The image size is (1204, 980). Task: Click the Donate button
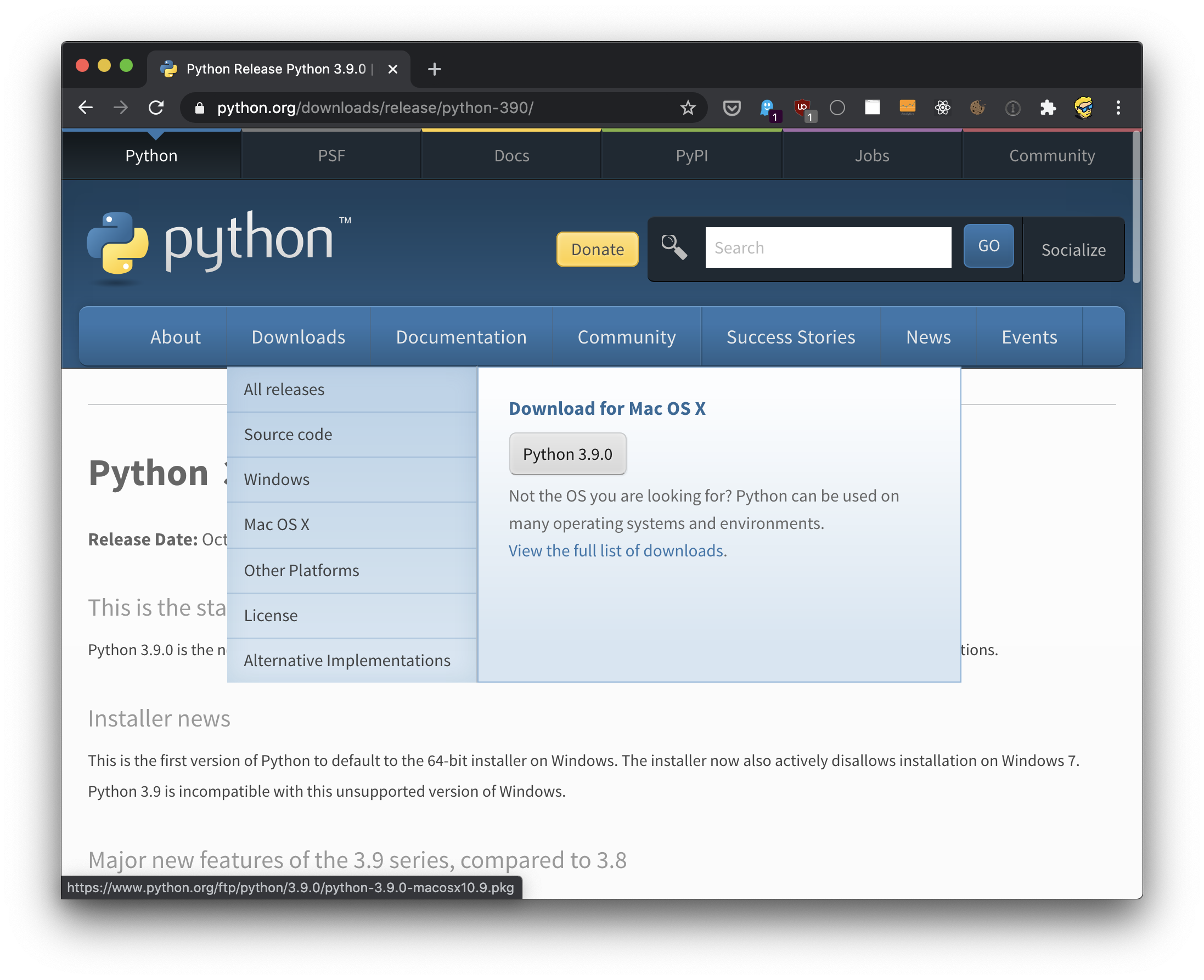tap(597, 249)
